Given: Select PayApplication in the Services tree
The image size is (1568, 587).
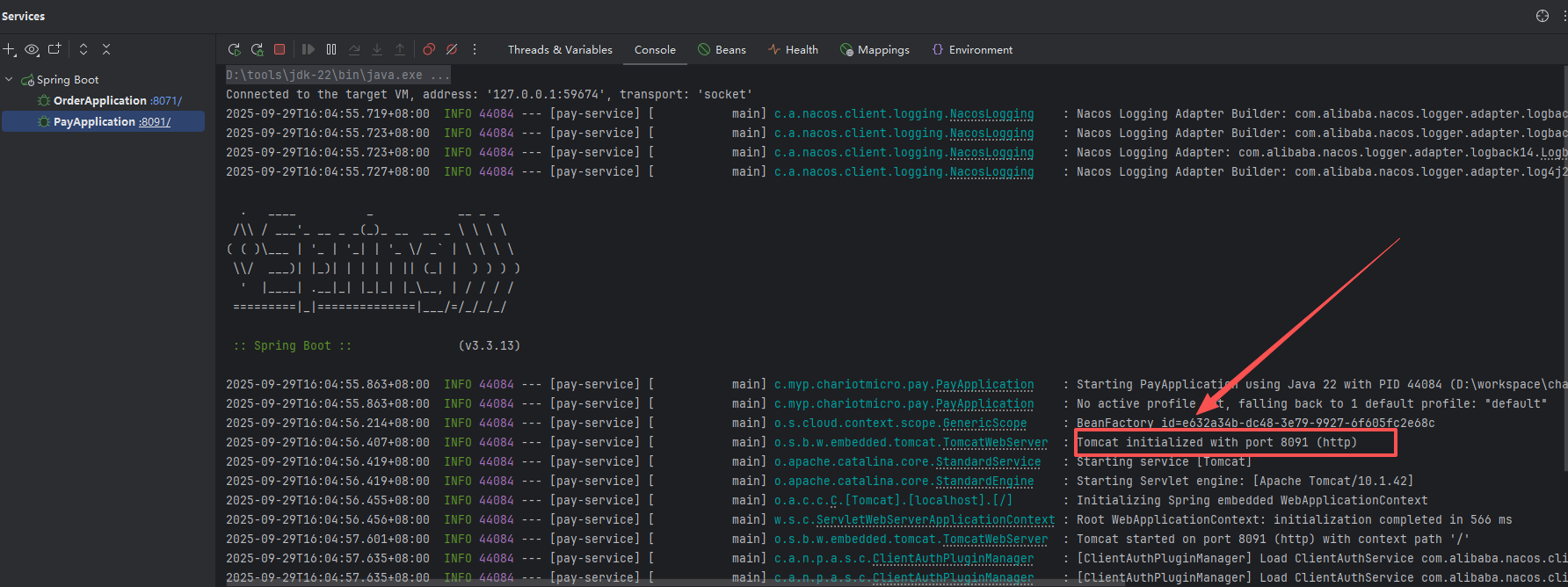Looking at the screenshot, I should pos(94,121).
